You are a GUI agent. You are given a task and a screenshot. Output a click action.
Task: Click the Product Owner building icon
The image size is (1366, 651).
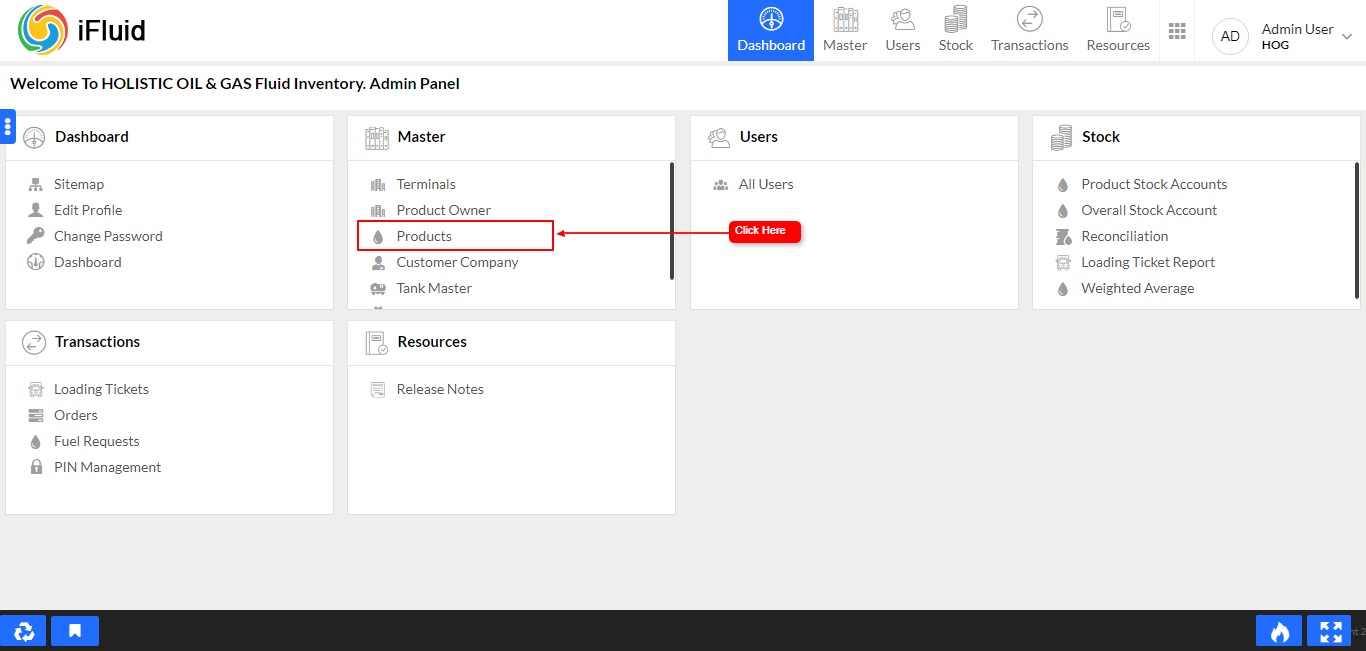pyautogui.click(x=378, y=210)
